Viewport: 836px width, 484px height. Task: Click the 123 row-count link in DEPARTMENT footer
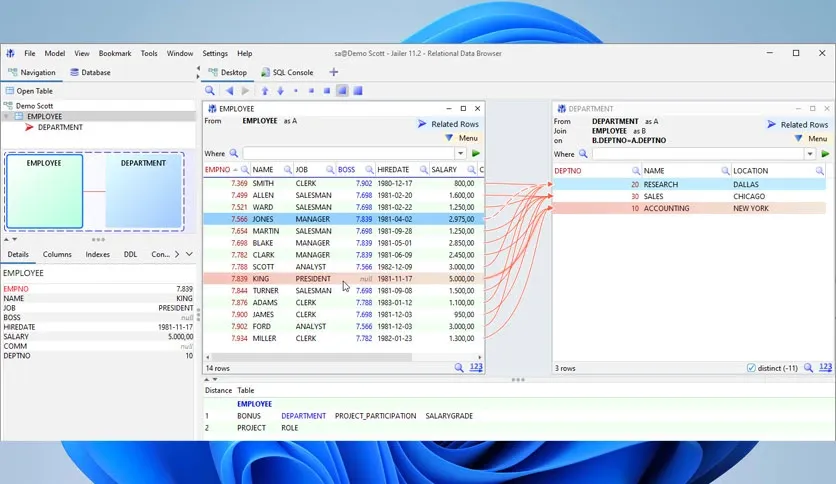825,367
